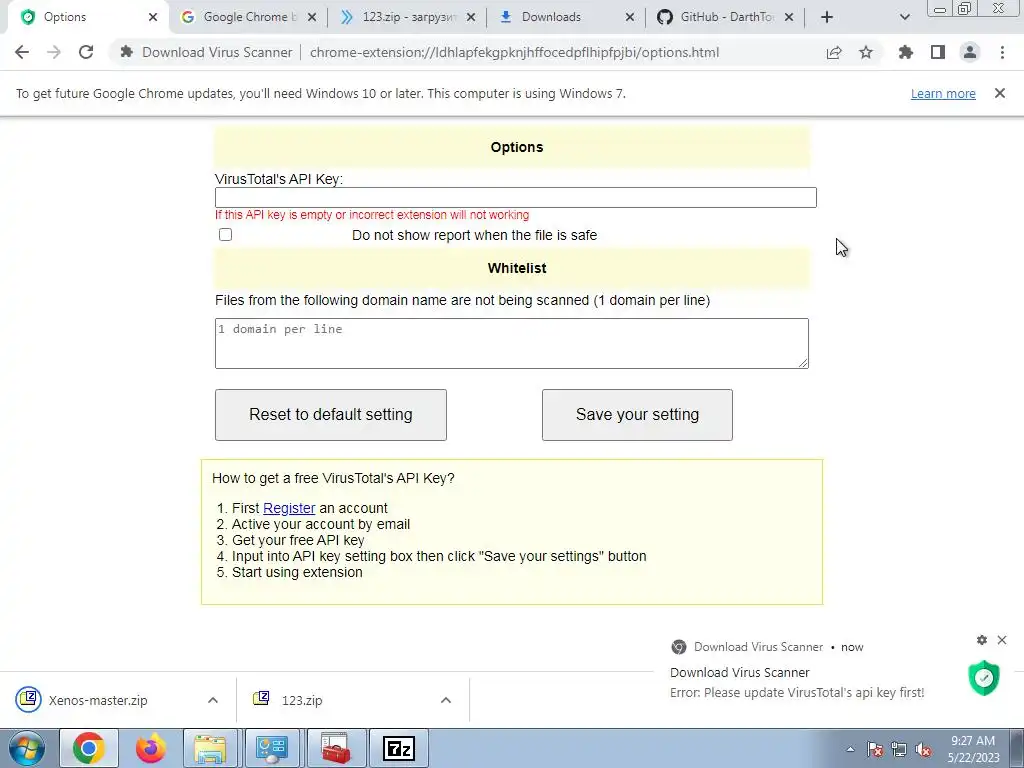Click the address bar URL
1024x768 pixels.
[514, 52]
